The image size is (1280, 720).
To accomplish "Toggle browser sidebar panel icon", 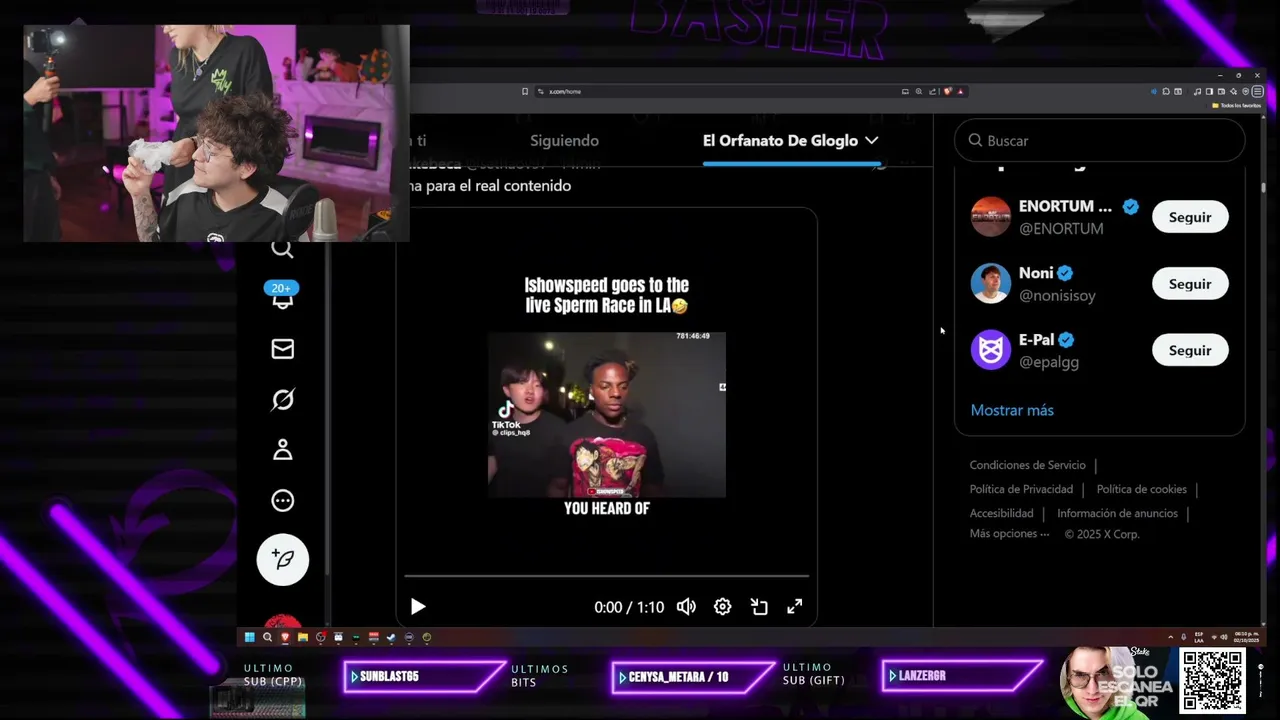I will point(1209,91).
